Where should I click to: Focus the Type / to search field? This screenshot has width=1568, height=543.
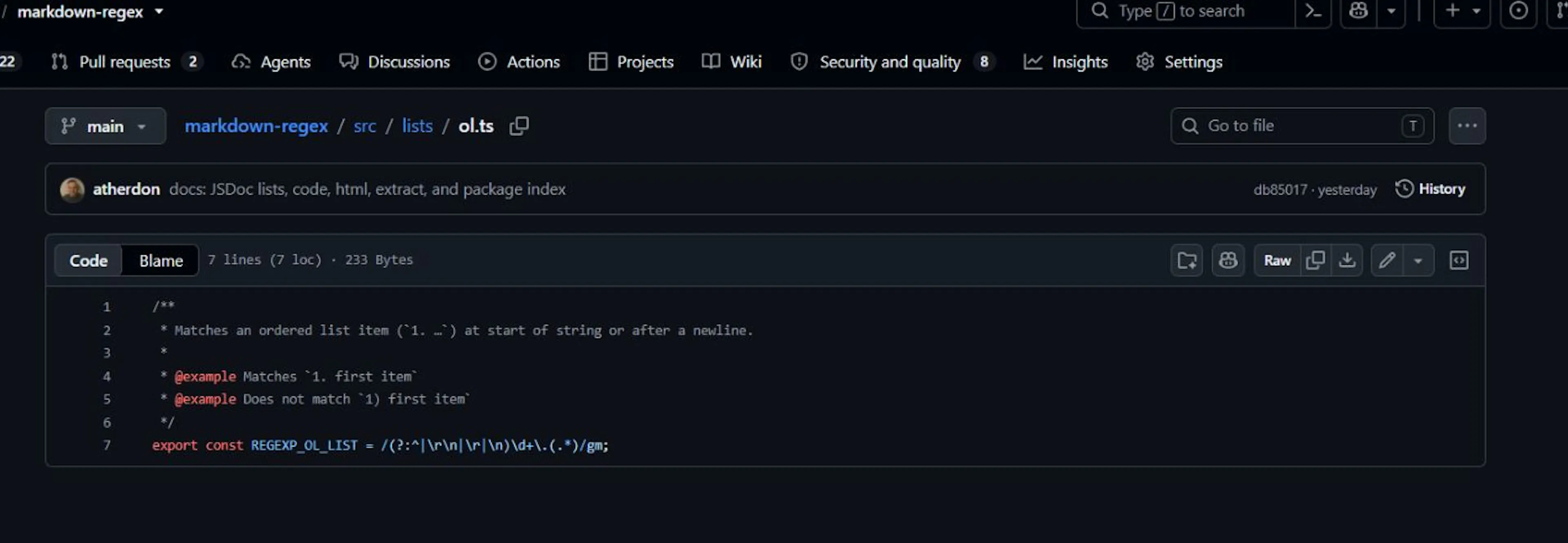(1185, 11)
